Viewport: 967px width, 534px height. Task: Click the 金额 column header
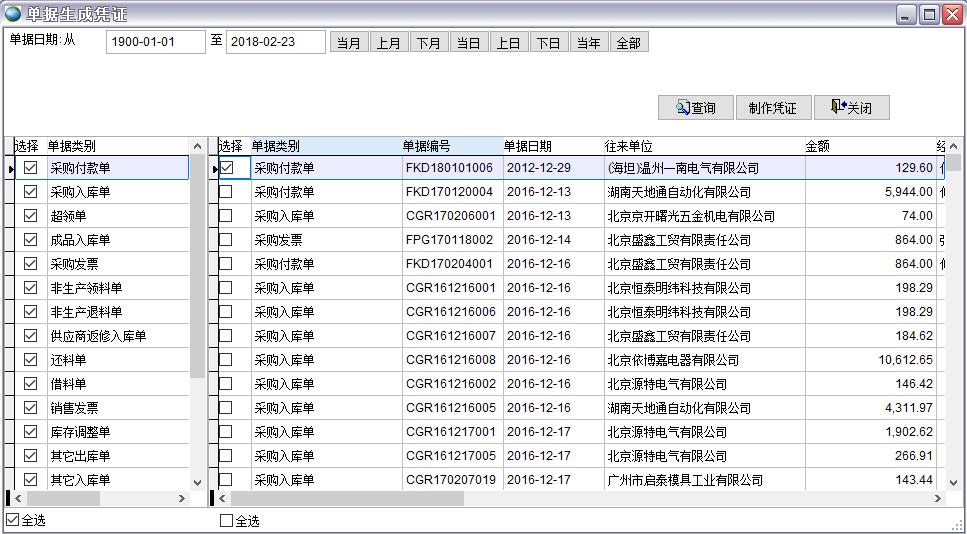coord(817,146)
